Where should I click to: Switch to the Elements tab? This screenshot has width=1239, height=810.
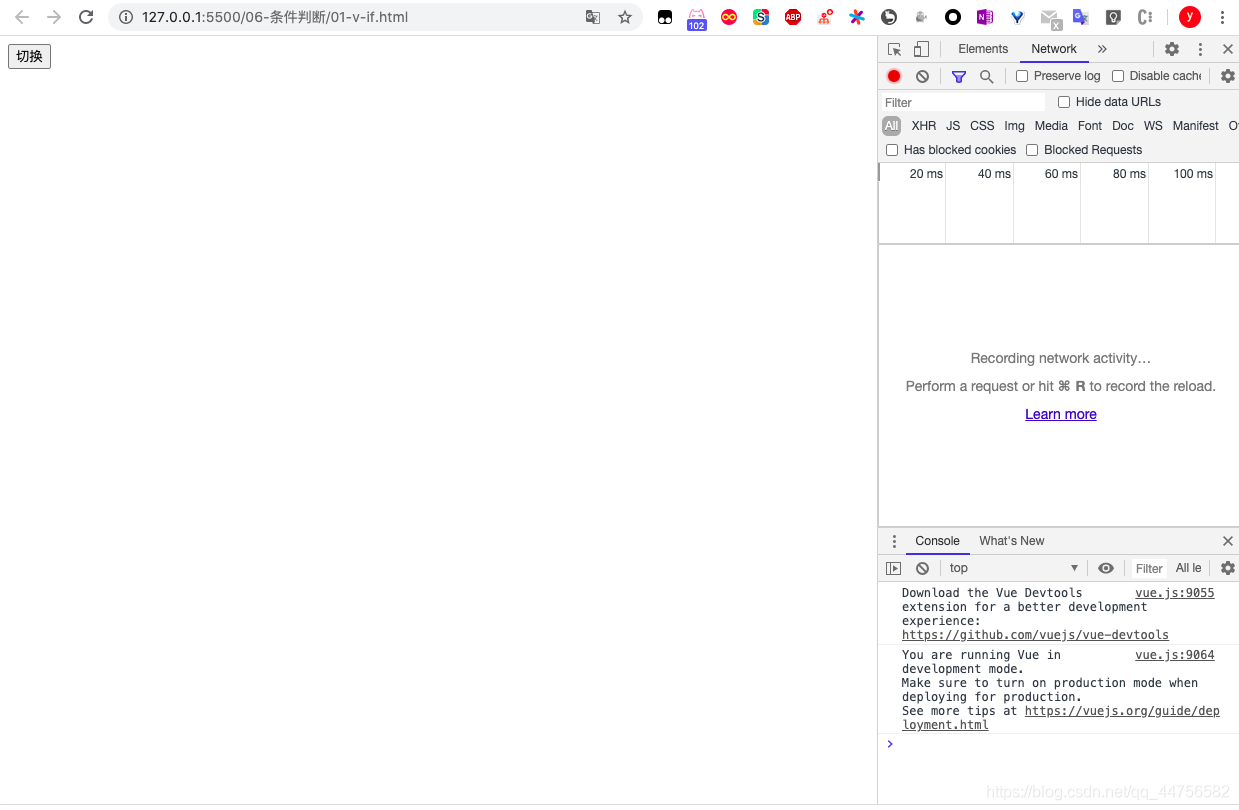coord(983,49)
